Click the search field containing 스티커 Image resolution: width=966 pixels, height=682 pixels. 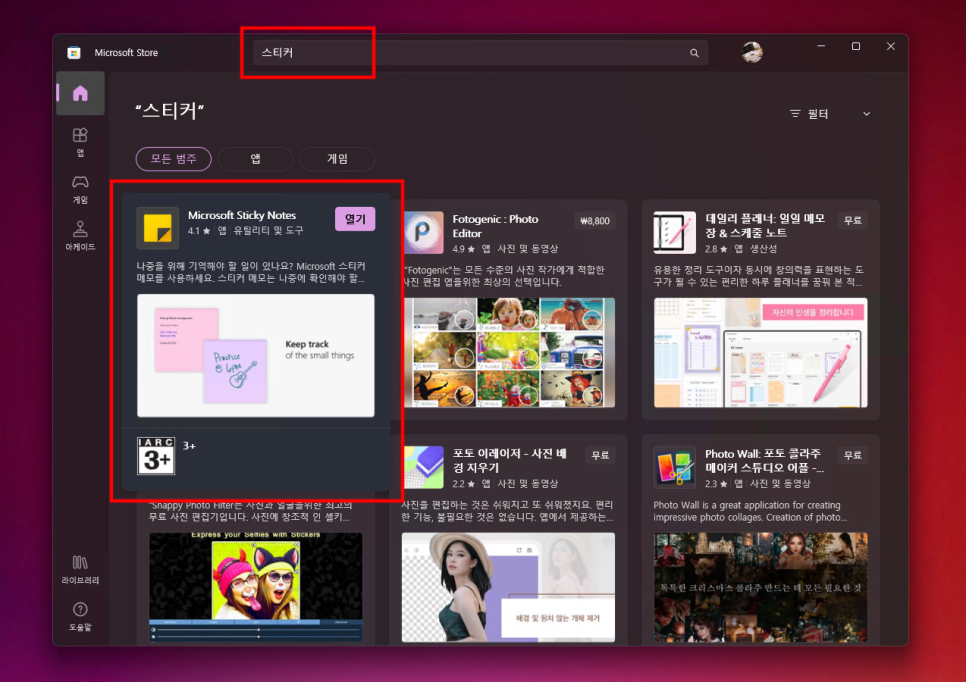pos(480,53)
